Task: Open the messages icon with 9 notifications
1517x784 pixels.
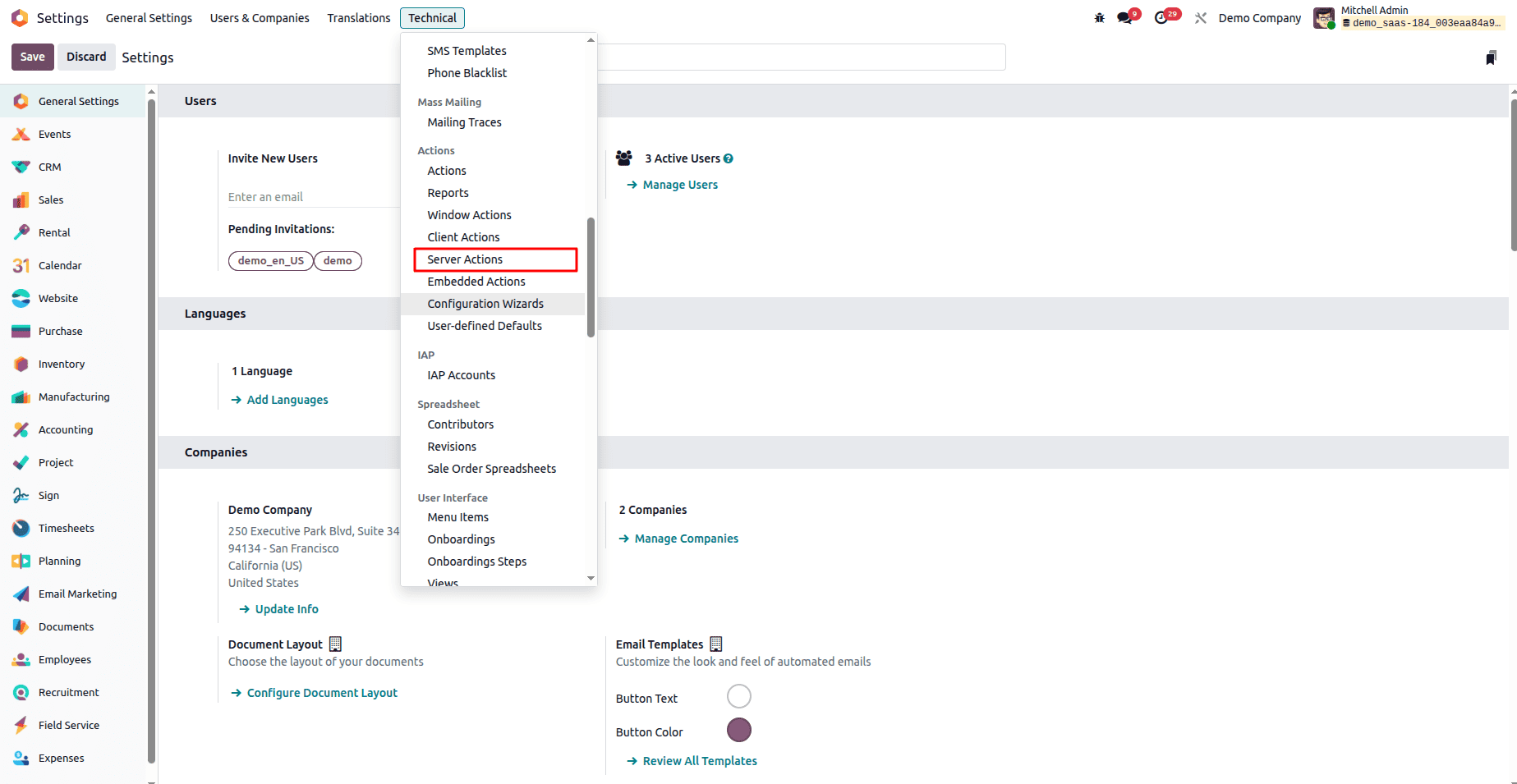Action: [x=1122, y=16]
